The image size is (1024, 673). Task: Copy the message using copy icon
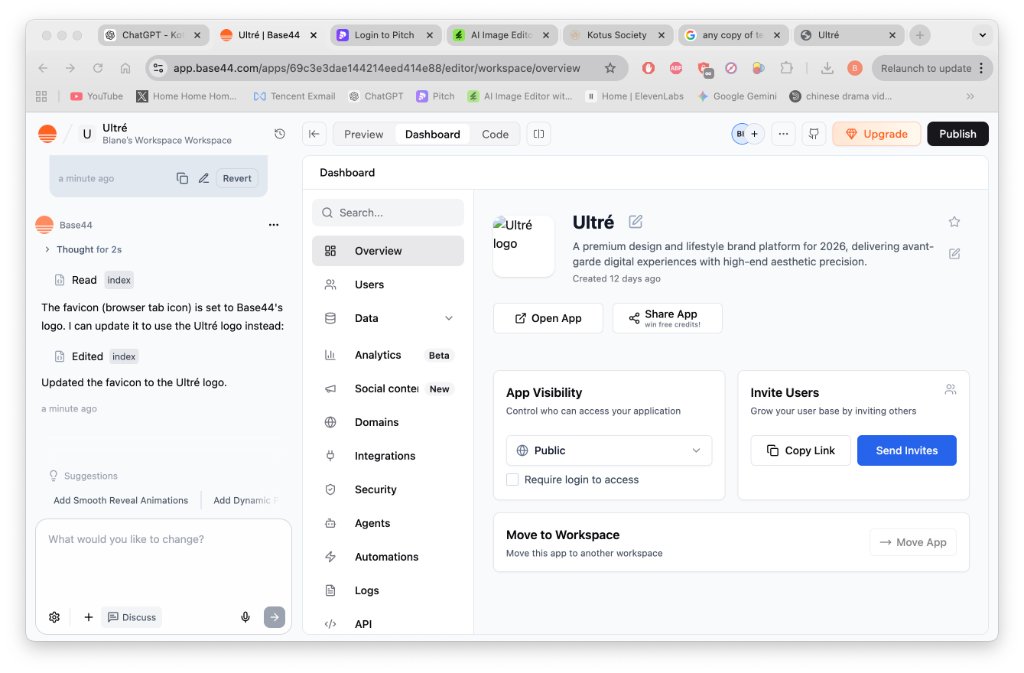tap(182, 178)
